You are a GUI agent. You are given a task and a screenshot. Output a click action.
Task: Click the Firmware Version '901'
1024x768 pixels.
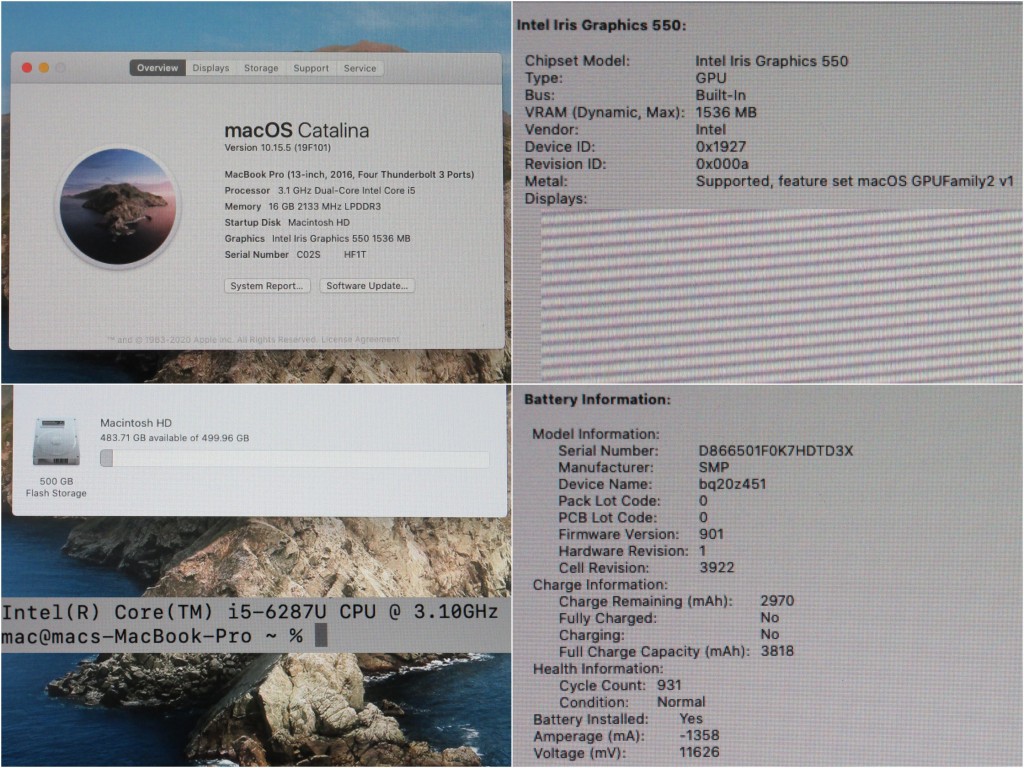(x=711, y=534)
